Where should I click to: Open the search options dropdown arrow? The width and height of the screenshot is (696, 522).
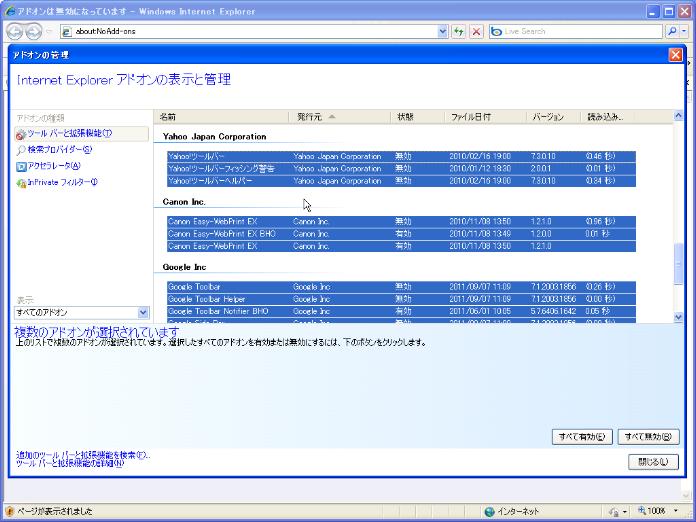[x=684, y=32]
